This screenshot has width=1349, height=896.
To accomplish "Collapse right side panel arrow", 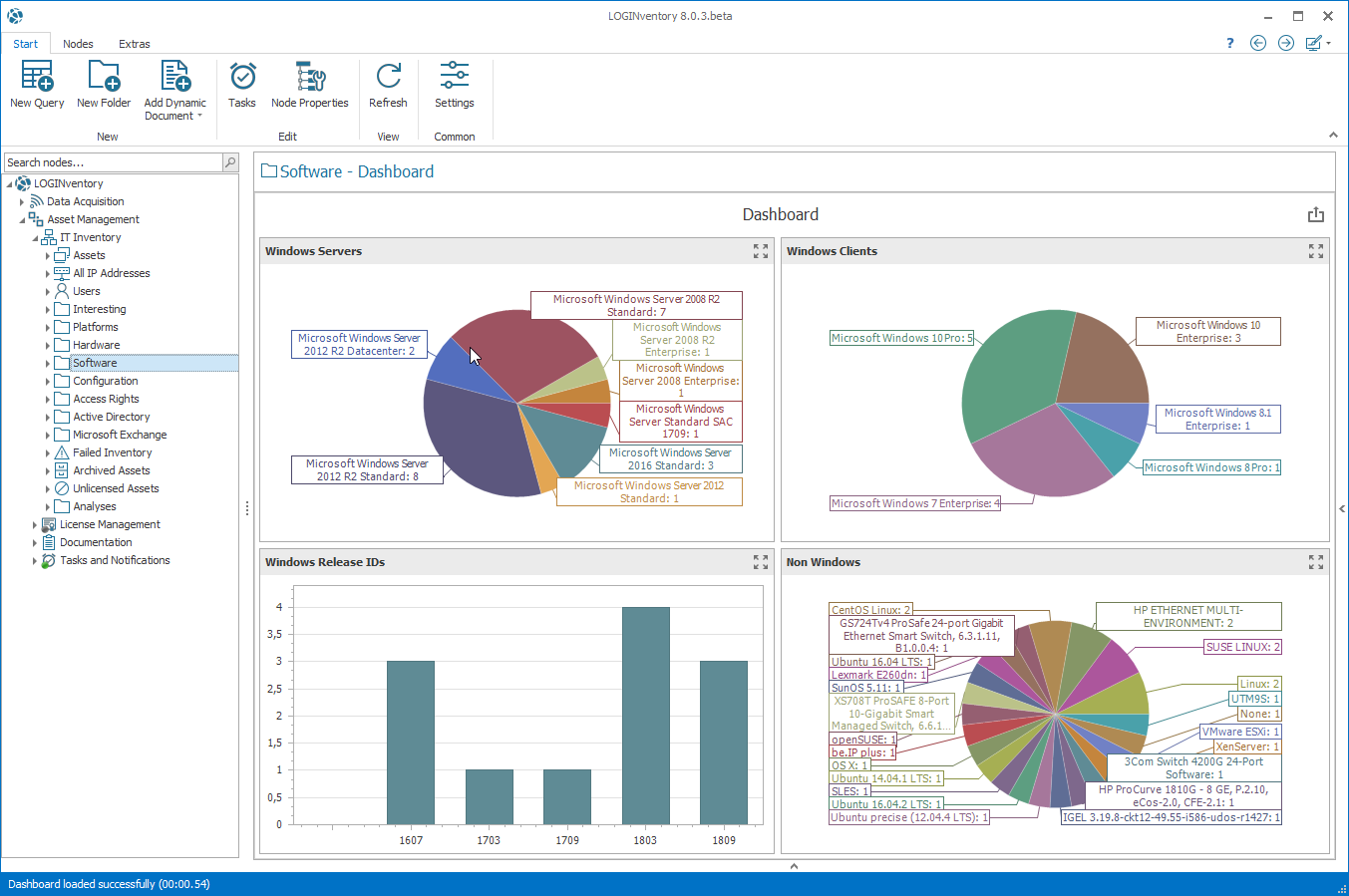I will [1342, 508].
